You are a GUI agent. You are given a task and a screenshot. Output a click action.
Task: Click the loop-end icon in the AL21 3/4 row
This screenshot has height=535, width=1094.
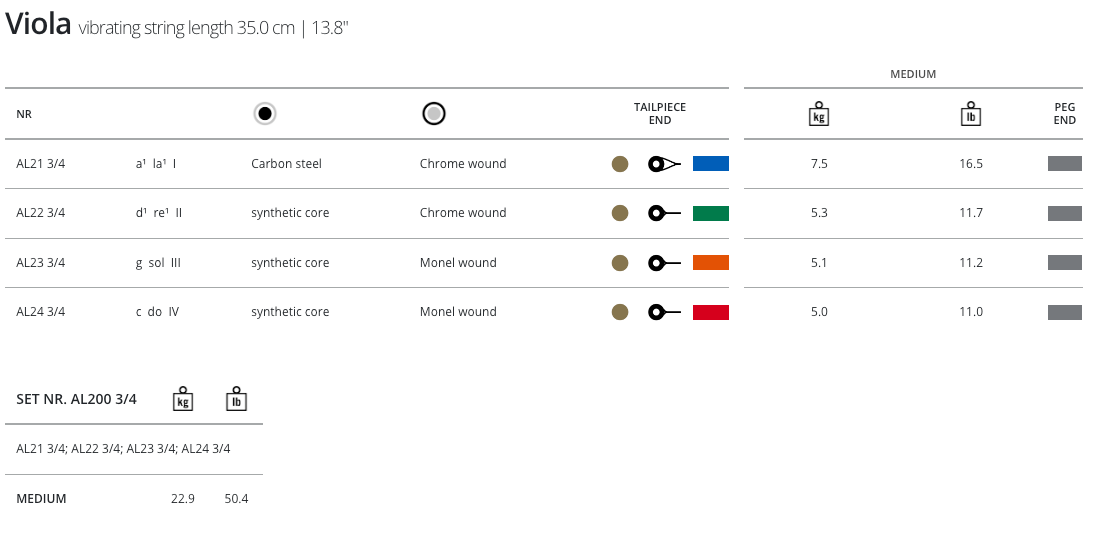[664, 164]
